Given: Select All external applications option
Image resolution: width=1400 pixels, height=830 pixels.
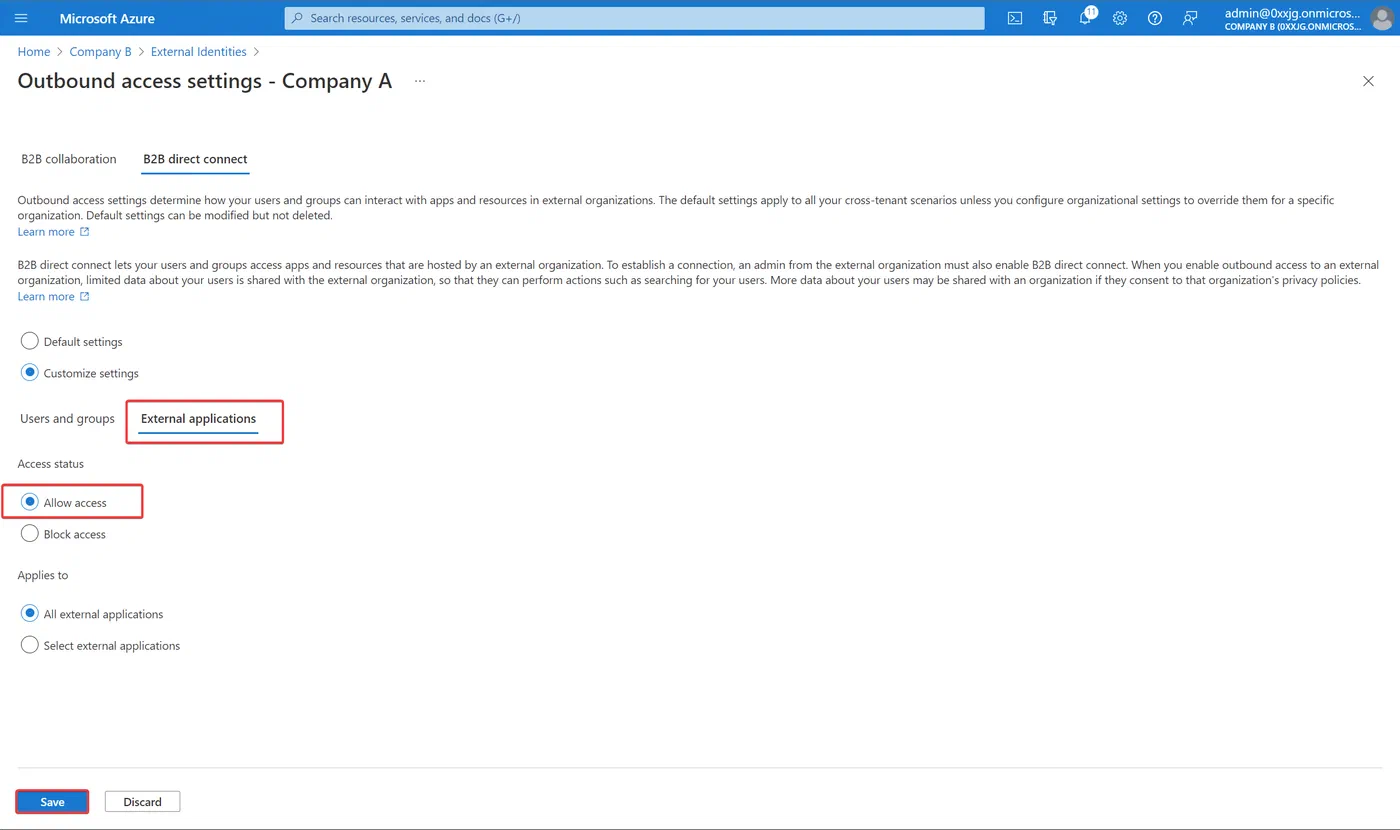Looking at the screenshot, I should click(30, 614).
